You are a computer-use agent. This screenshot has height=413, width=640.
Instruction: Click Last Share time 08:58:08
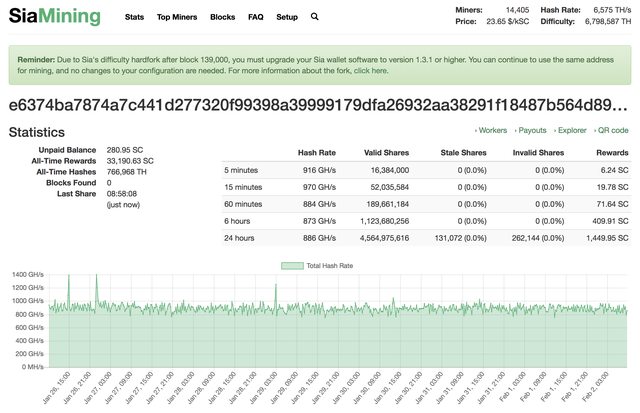pos(122,194)
